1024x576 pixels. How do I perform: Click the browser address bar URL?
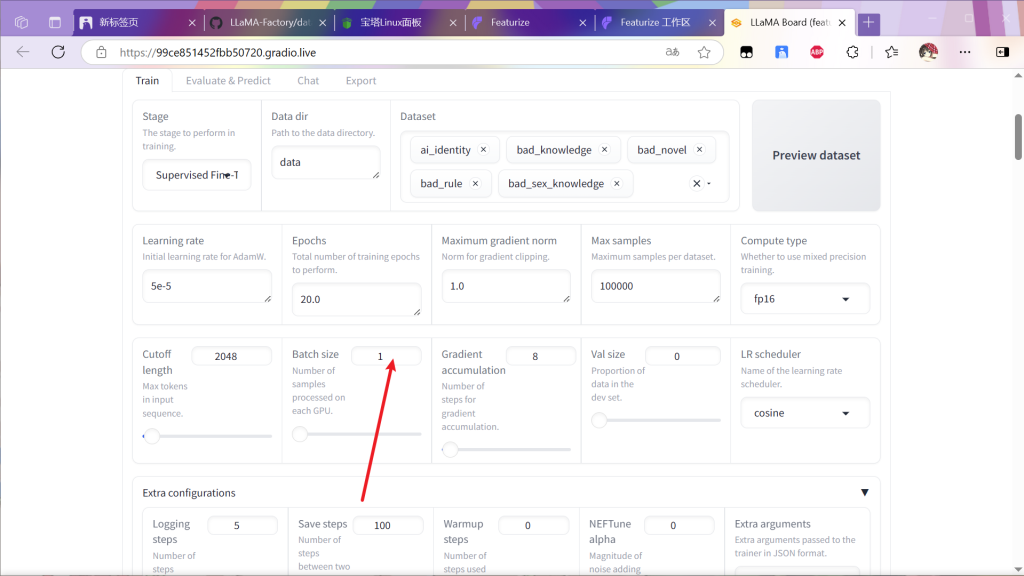point(218,52)
